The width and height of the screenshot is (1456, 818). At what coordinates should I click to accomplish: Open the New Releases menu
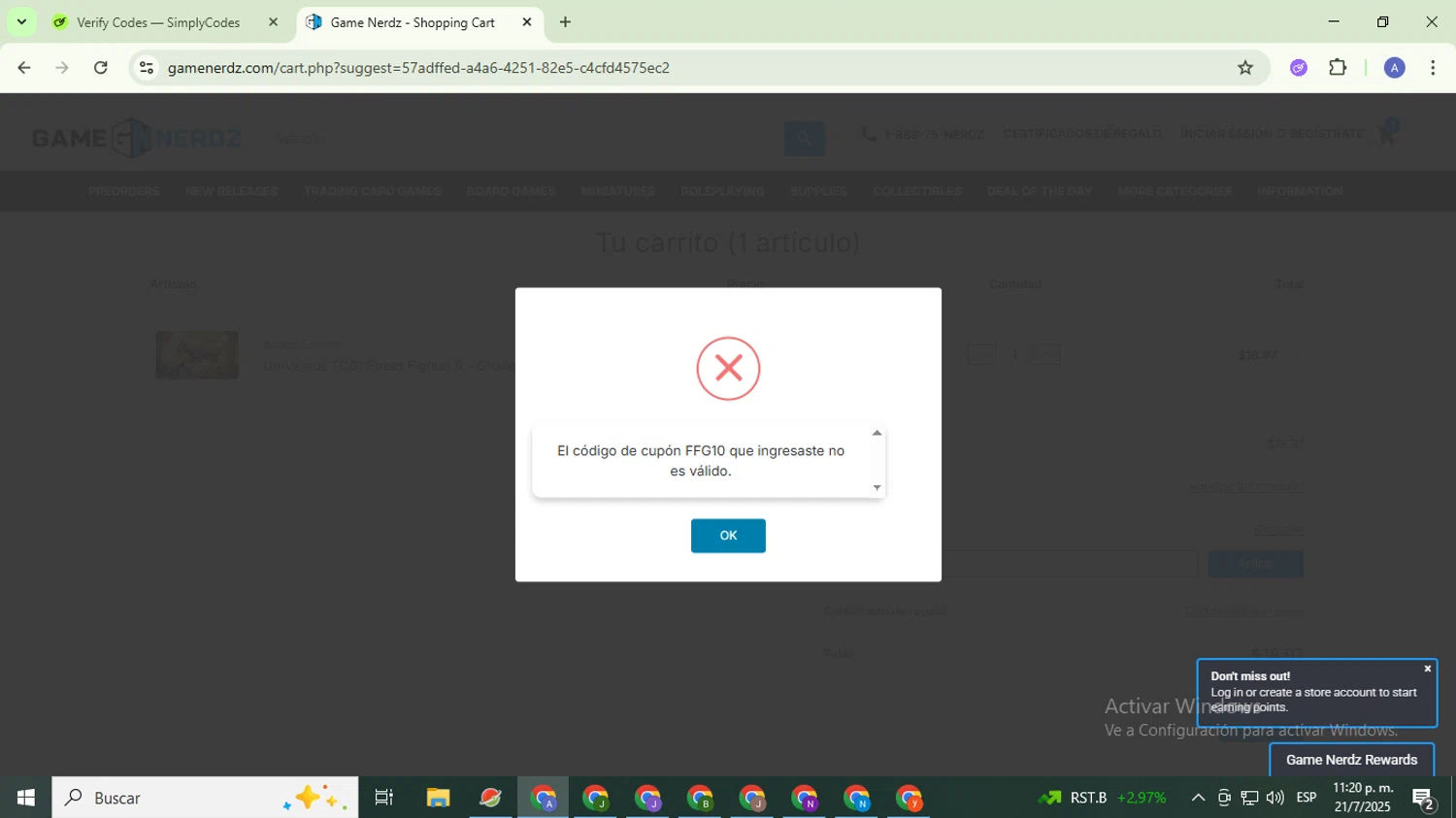[x=232, y=191]
